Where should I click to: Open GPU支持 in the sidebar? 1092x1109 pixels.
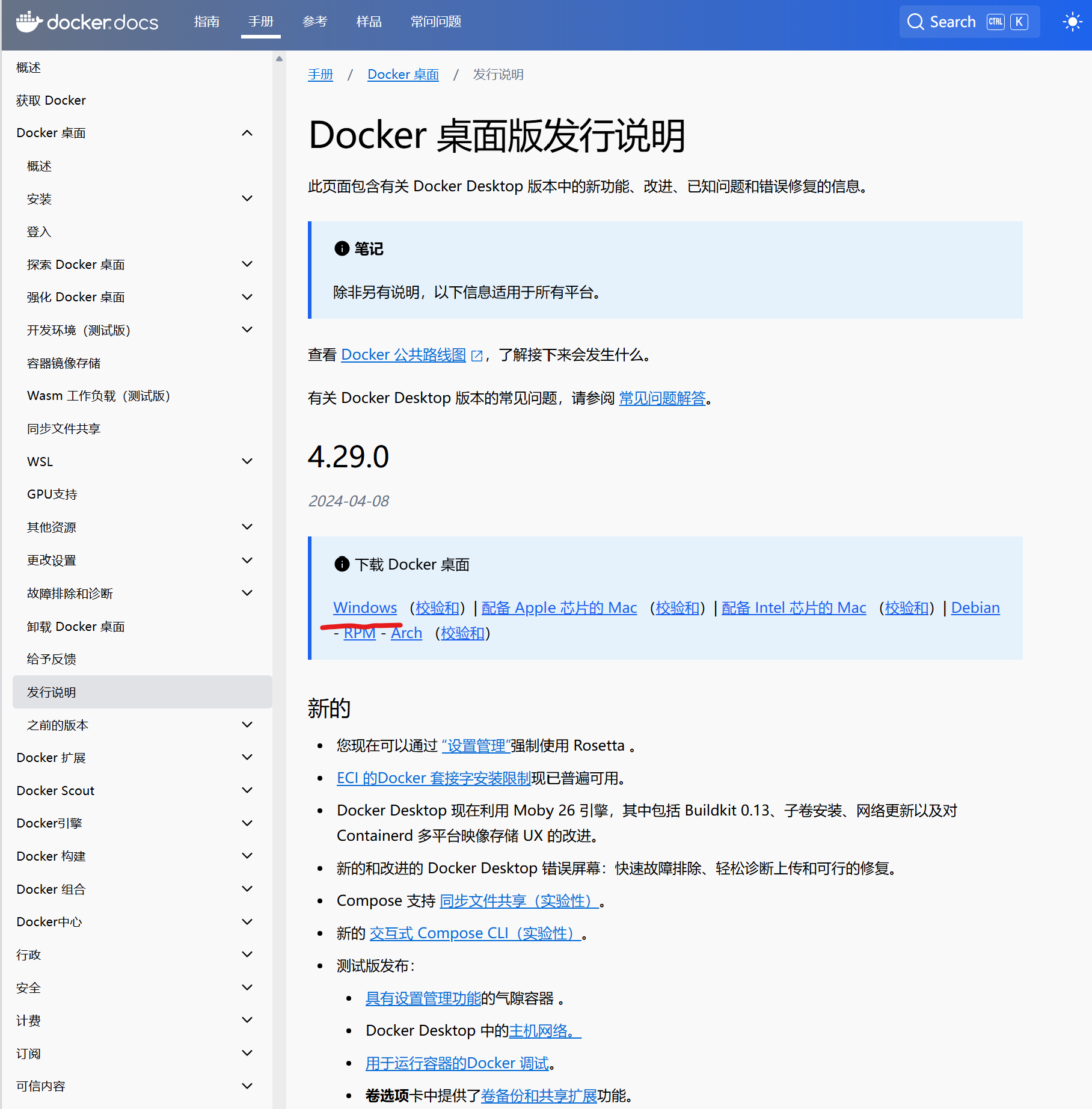(x=52, y=494)
